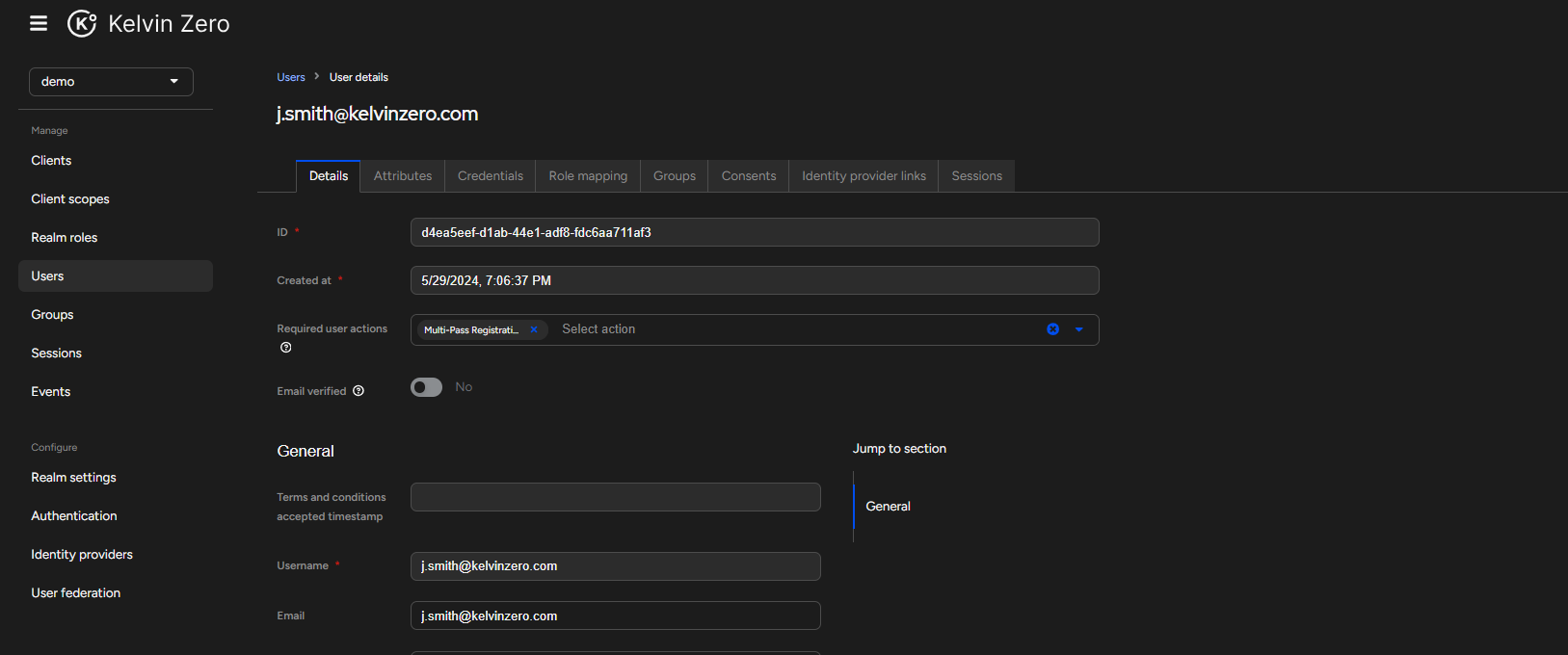
Task: Remove the Multi-Pass Registration chip
Action: [x=534, y=329]
